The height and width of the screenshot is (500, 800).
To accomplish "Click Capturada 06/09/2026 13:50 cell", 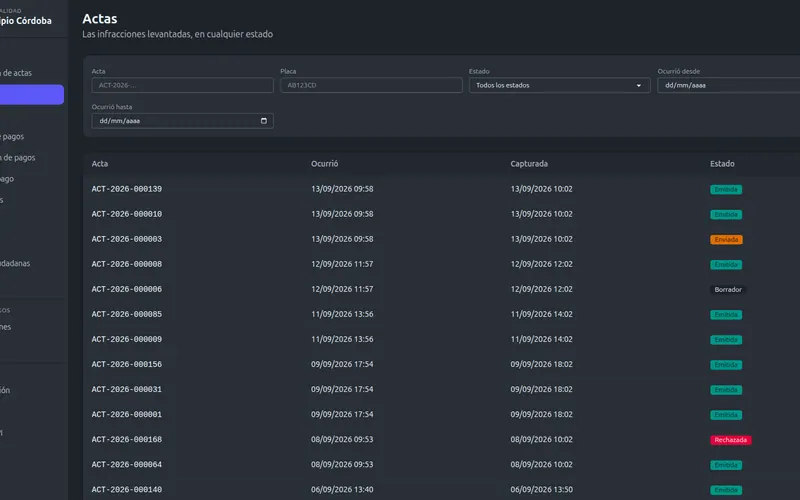I will 541,489.
